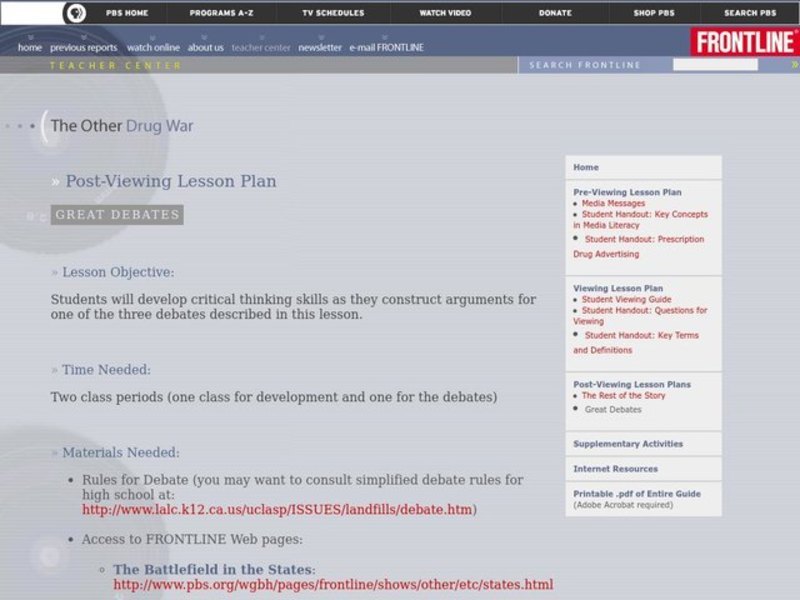Open The Rest of the Story link
The width and height of the screenshot is (800, 600).
pyautogui.click(x=623, y=395)
